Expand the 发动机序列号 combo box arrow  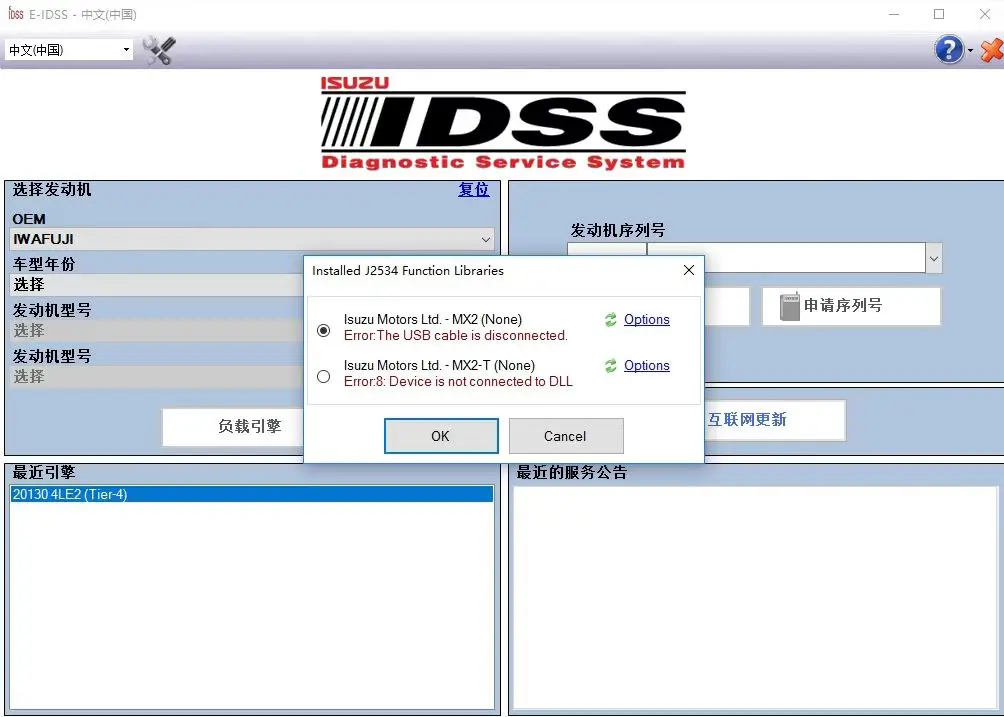tap(934, 259)
